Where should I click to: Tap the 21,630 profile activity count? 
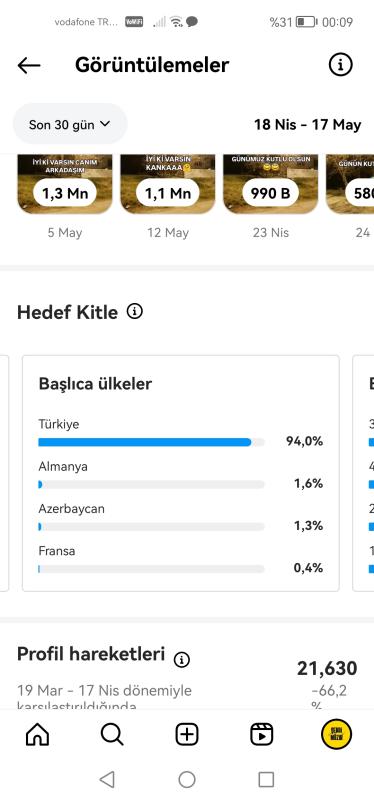coord(327,668)
